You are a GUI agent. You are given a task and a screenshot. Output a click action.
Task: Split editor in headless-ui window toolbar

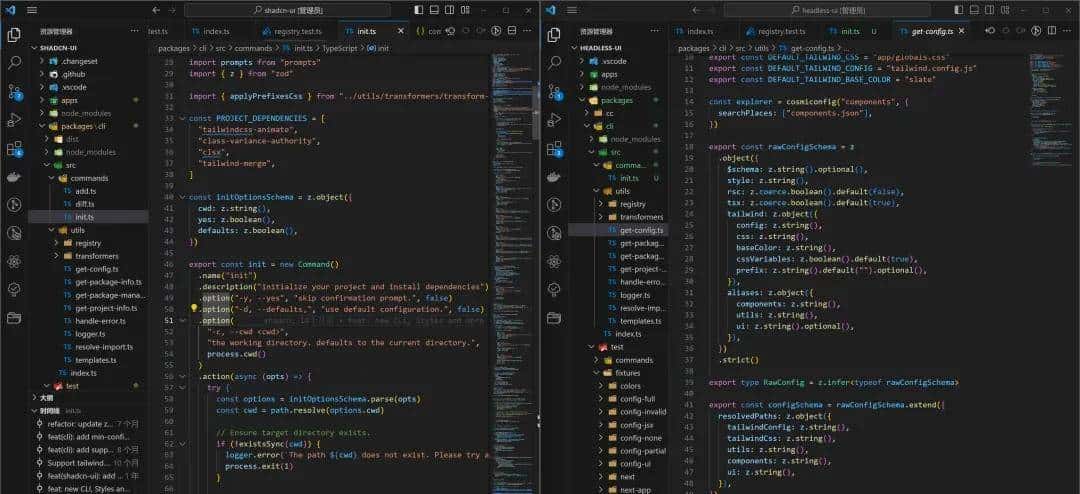pyautogui.click(x=1052, y=32)
